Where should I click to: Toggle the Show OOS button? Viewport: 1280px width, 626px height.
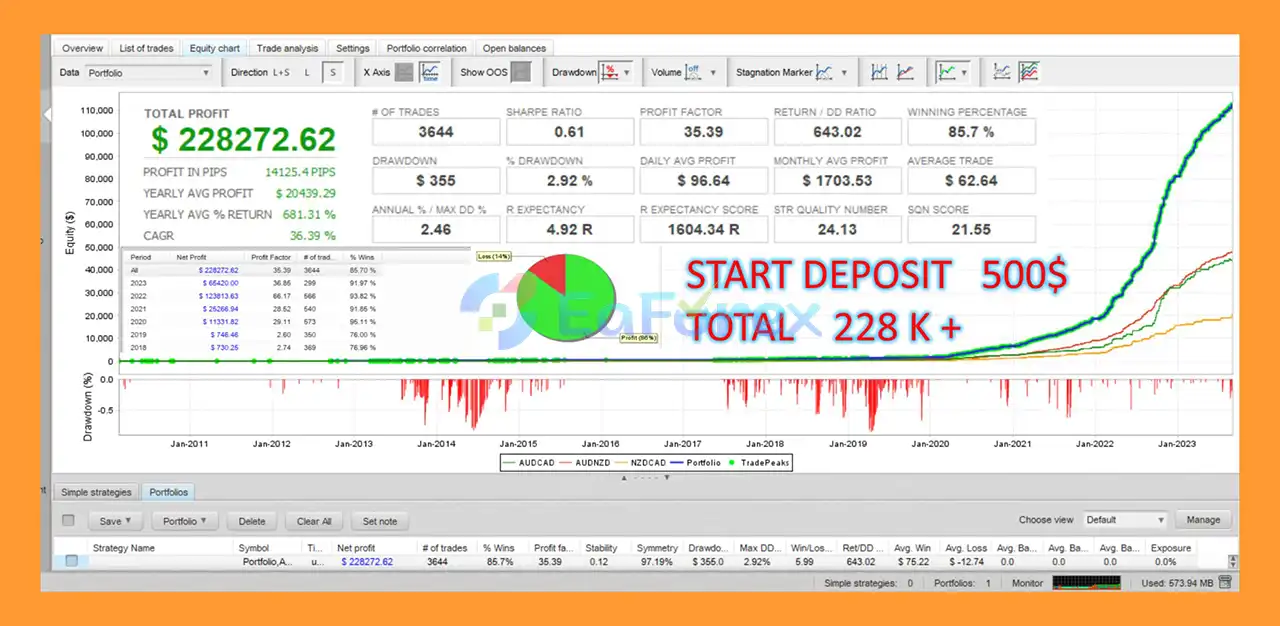click(x=522, y=72)
